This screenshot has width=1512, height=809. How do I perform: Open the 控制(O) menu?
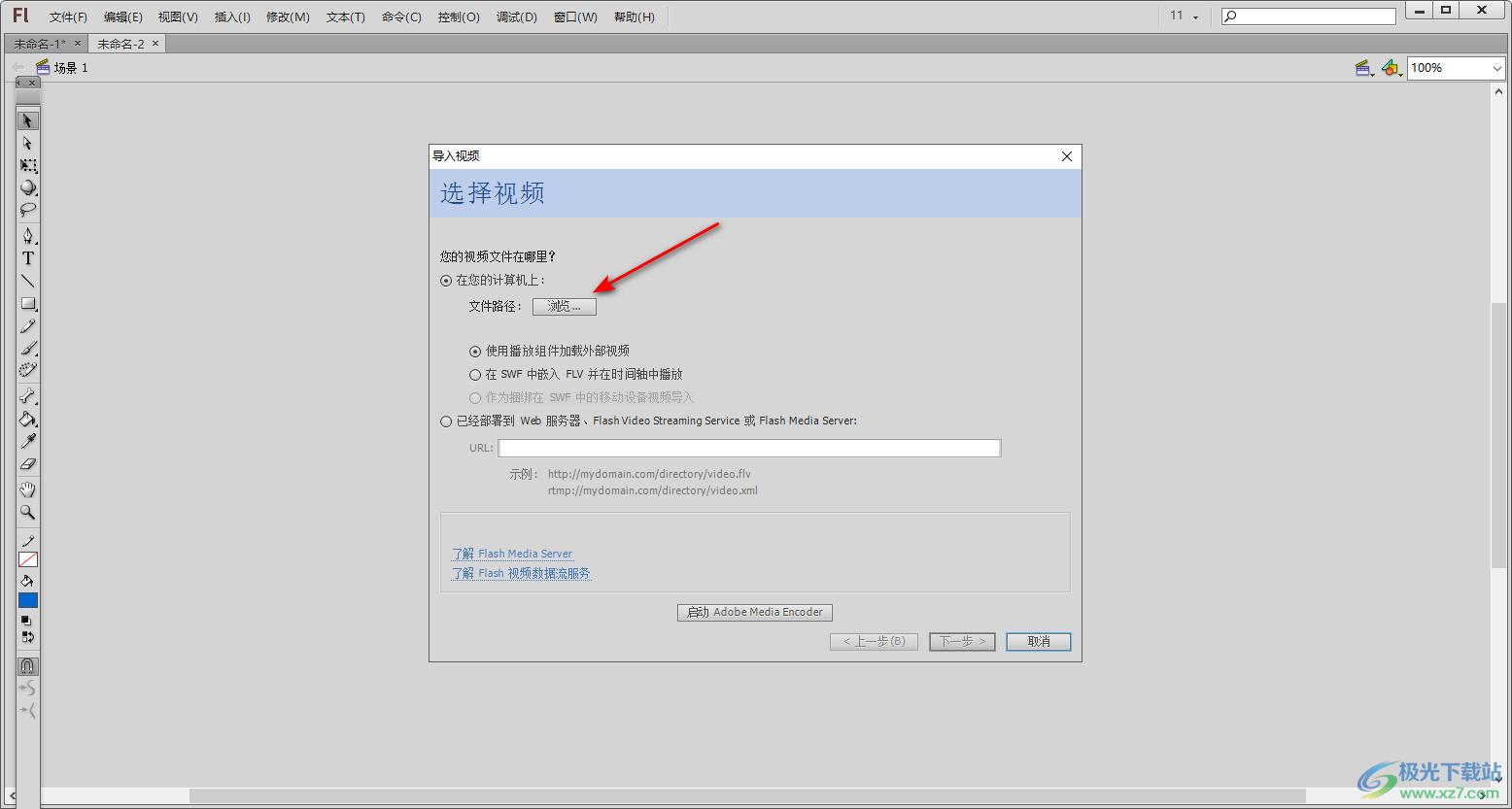(x=459, y=17)
